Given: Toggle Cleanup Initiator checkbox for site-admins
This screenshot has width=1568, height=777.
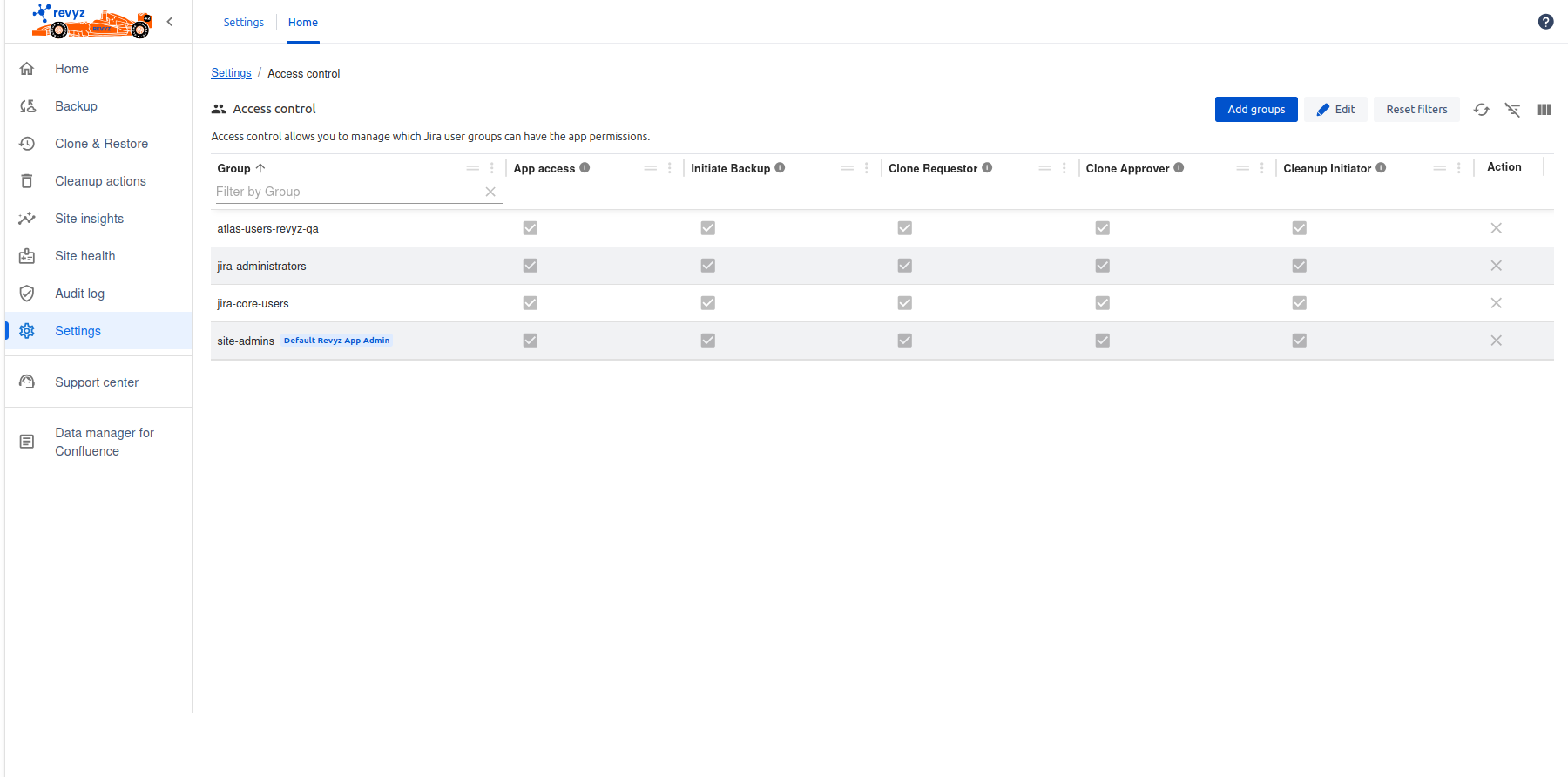Looking at the screenshot, I should point(1299,341).
